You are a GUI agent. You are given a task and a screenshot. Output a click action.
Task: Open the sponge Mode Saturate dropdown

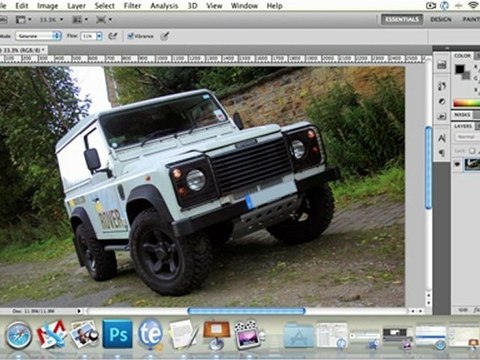click(x=39, y=36)
